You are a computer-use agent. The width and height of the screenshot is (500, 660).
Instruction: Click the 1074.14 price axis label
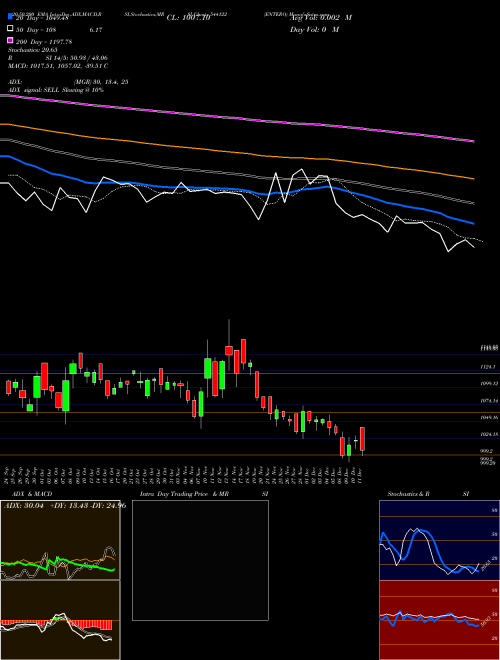point(489,401)
